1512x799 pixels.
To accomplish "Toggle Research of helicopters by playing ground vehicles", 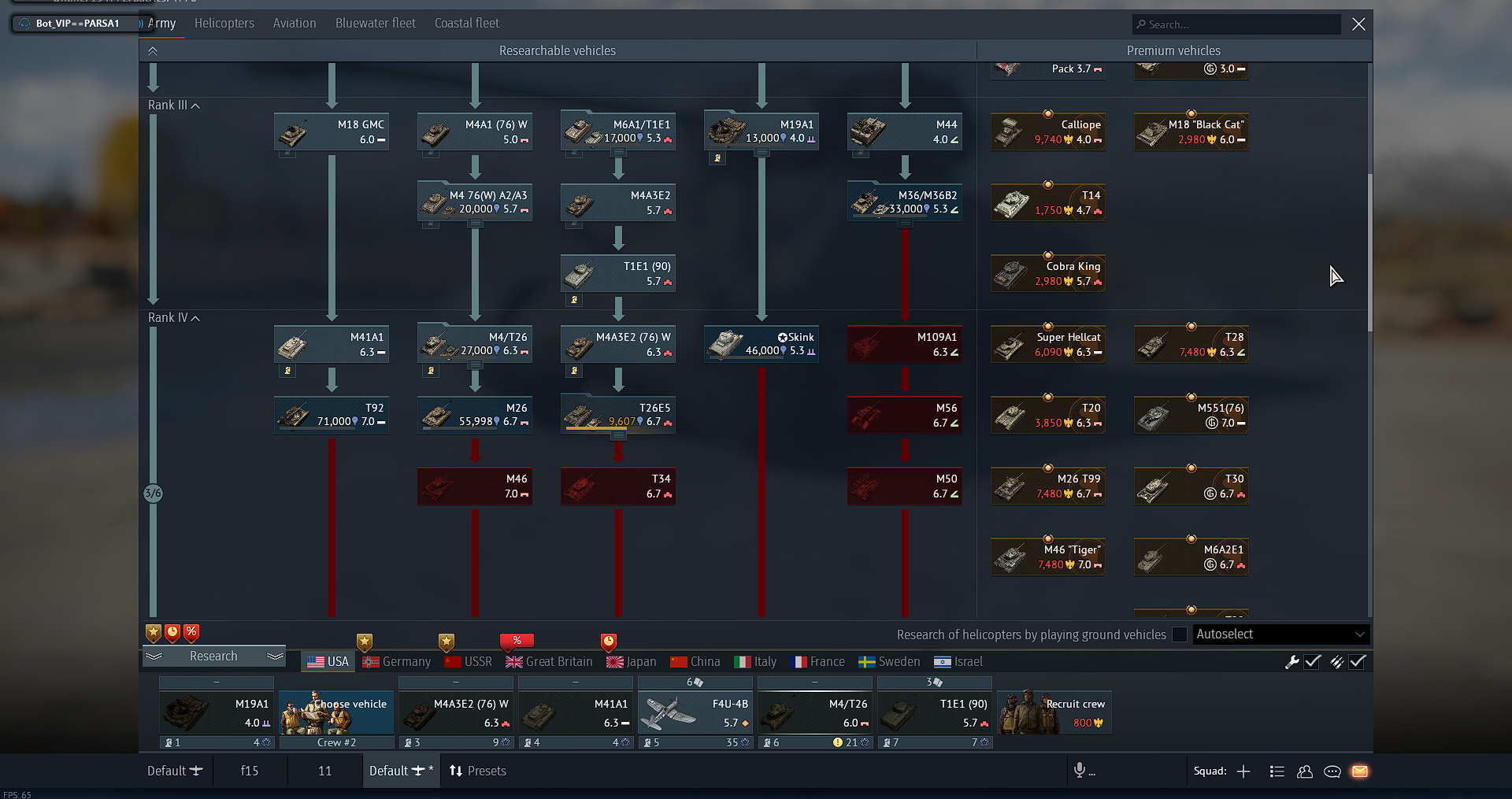I will point(1179,634).
